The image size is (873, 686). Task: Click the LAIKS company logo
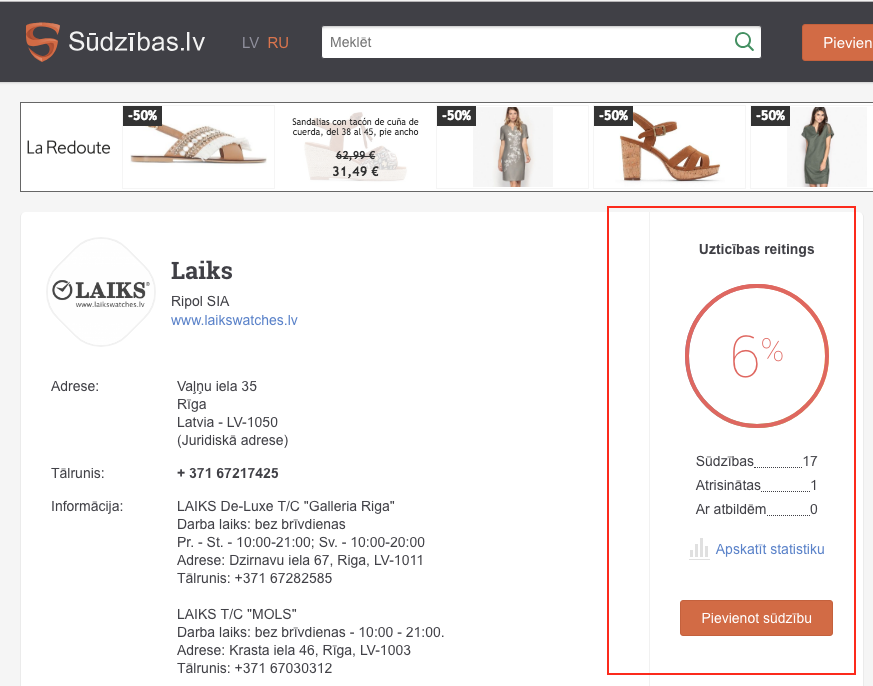100,291
